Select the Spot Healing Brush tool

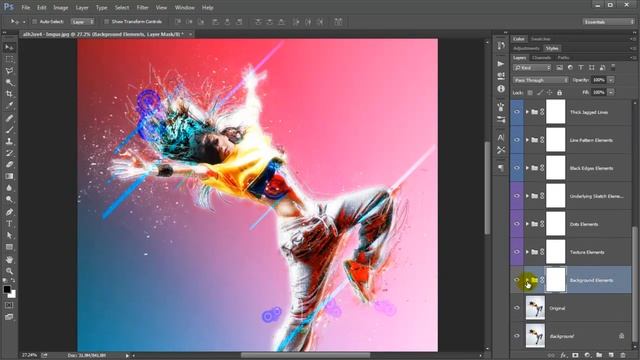(x=9, y=118)
